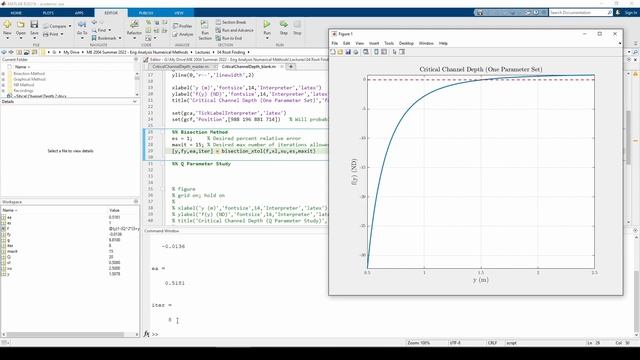The width and height of the screenshot is (640, 360).
Task: Click the up one level folder icon
Action: [19, 52]
